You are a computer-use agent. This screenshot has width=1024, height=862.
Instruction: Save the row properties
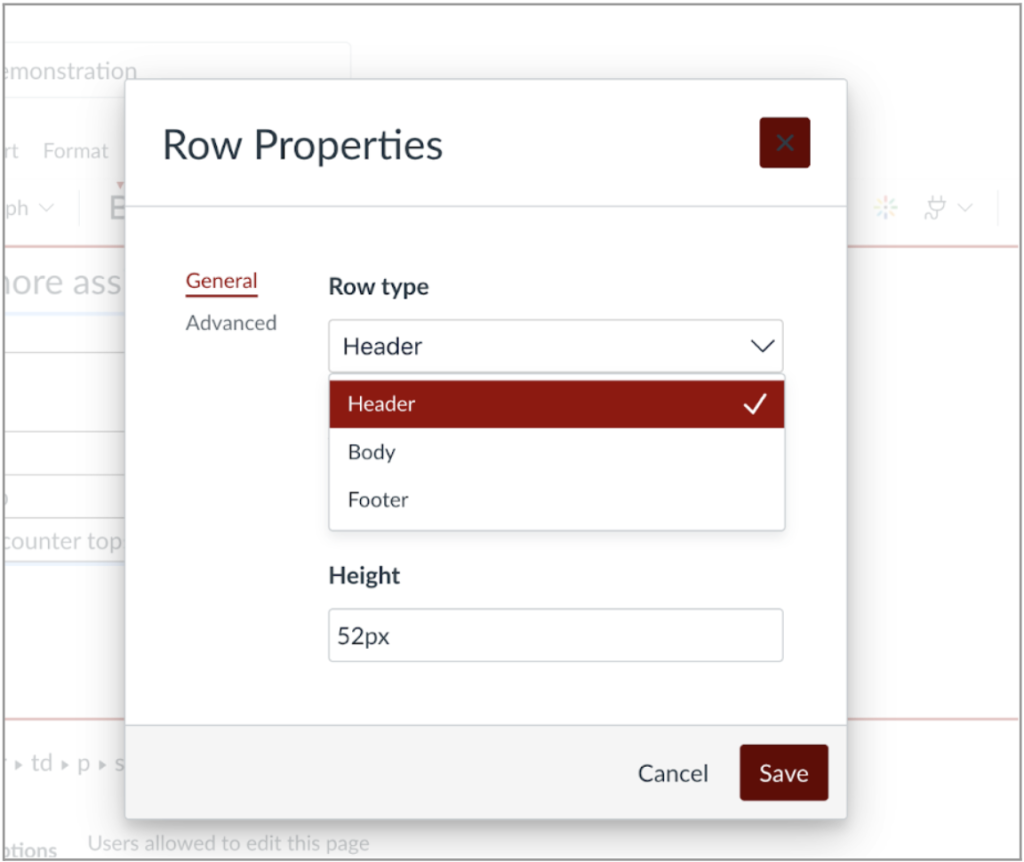[783, 772]
